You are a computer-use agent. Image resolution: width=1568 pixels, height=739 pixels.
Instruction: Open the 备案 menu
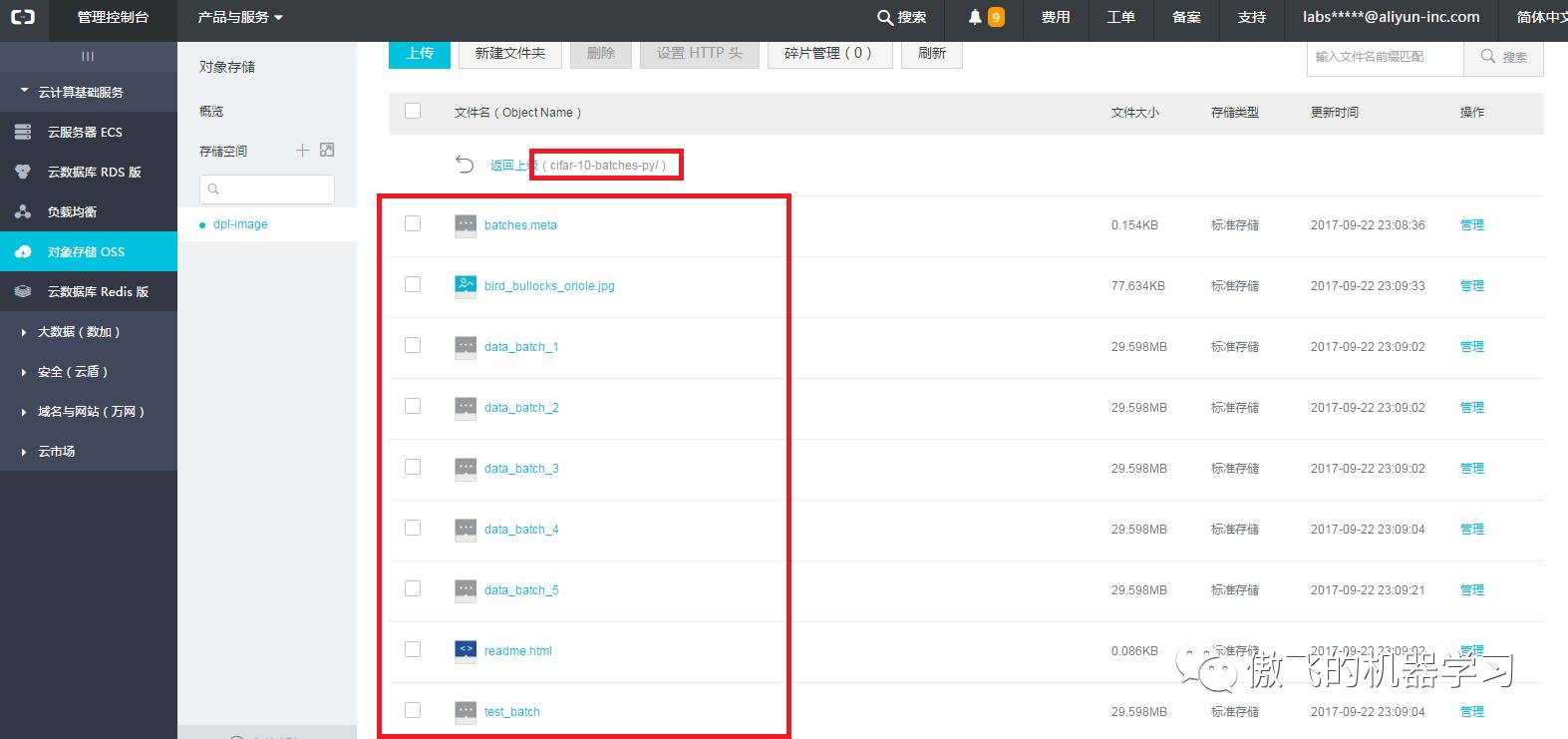[1186, 17]
